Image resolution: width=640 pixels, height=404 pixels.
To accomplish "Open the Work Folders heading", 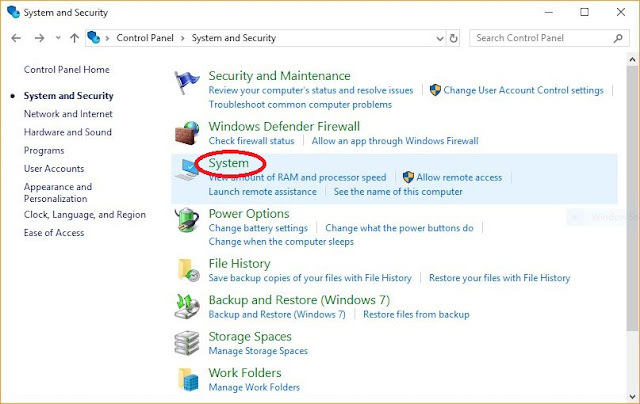I will [245, 373].
